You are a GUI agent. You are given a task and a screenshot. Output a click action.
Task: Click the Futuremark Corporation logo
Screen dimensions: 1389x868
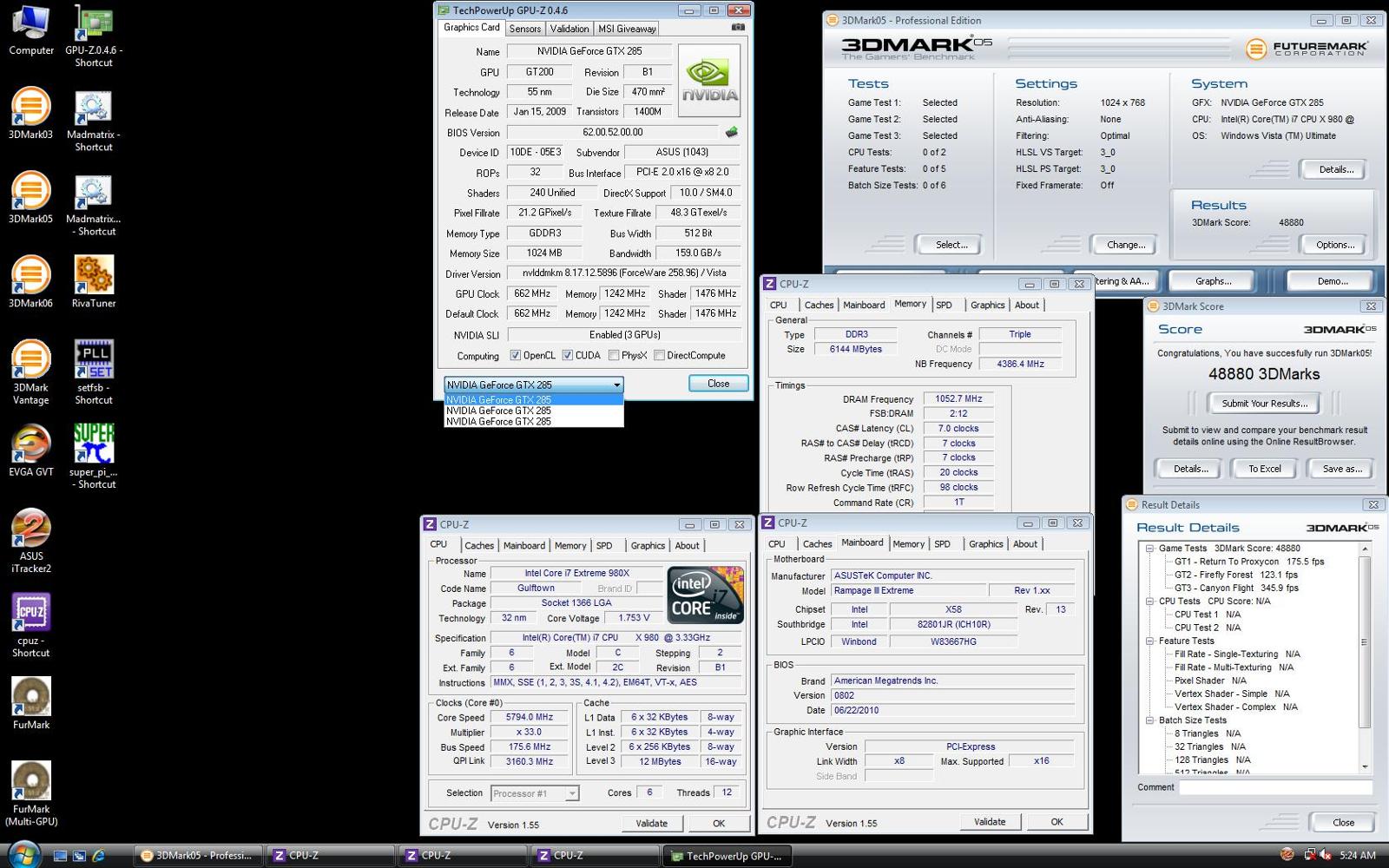1307,49
